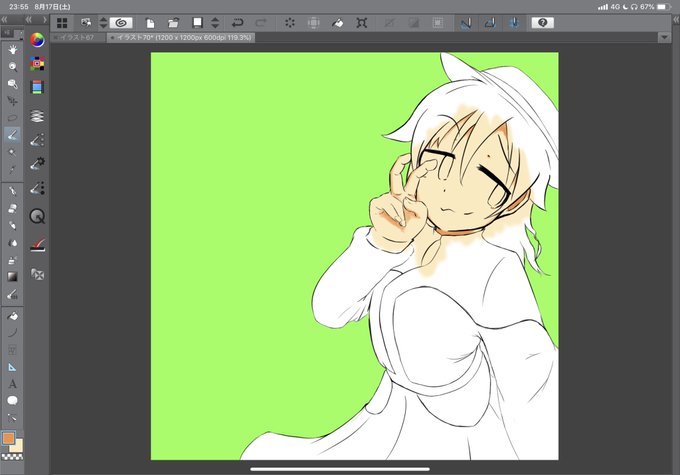Open the Material palette
Viewport: 680px width, 475px height.
tap(37, 274)
